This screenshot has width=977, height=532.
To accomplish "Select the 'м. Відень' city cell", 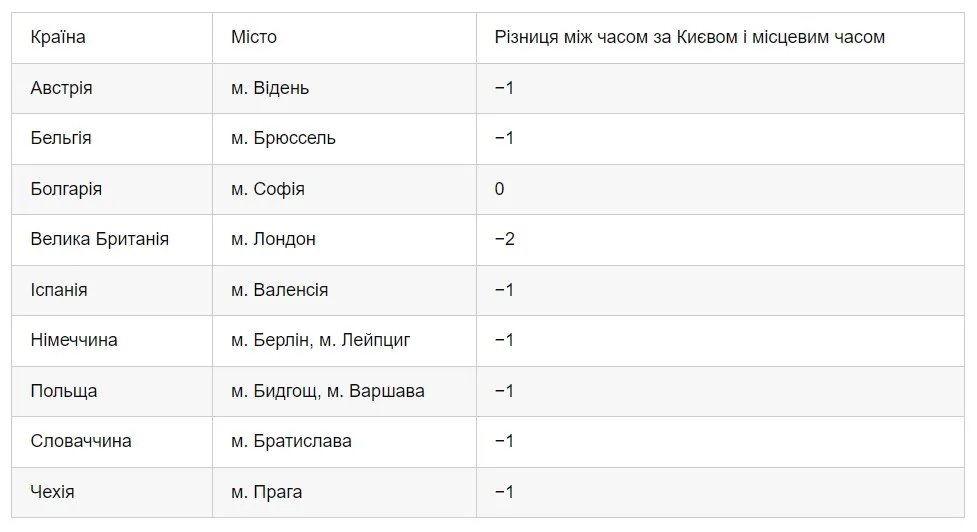I will [x=270, y=88].
